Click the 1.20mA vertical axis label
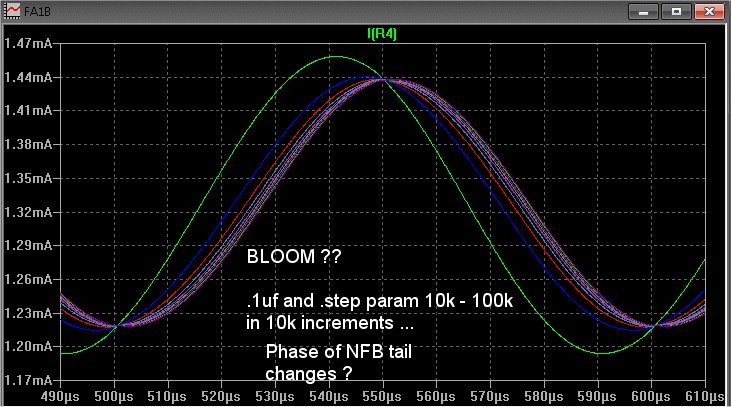This screenshot has height=407, width=731. point(28,346)
